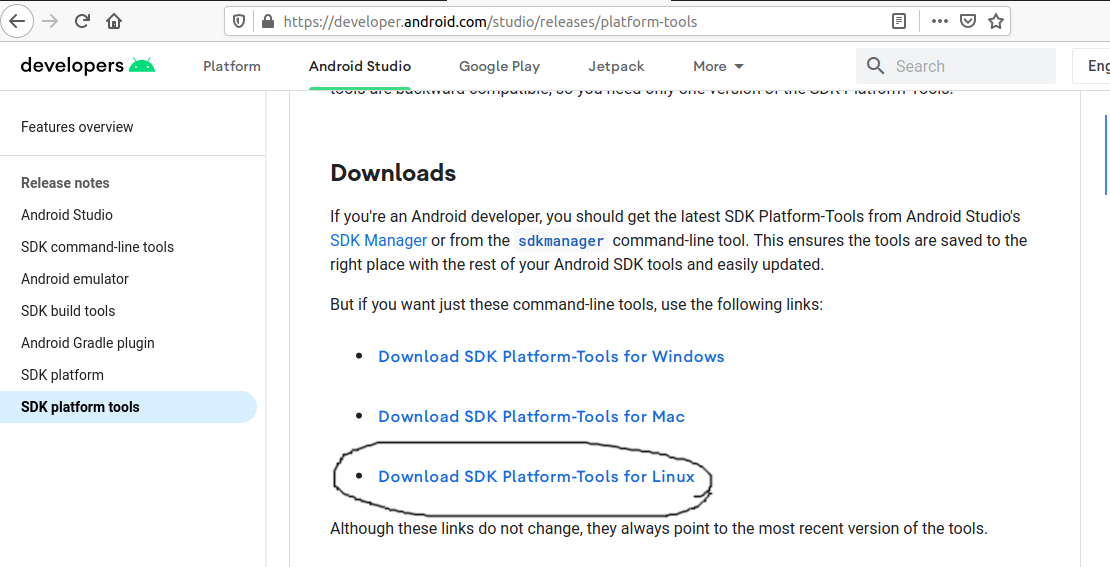Click the search magnifier icon
The height and width of the screenshot is (567, 1110).
pos(876,66)
